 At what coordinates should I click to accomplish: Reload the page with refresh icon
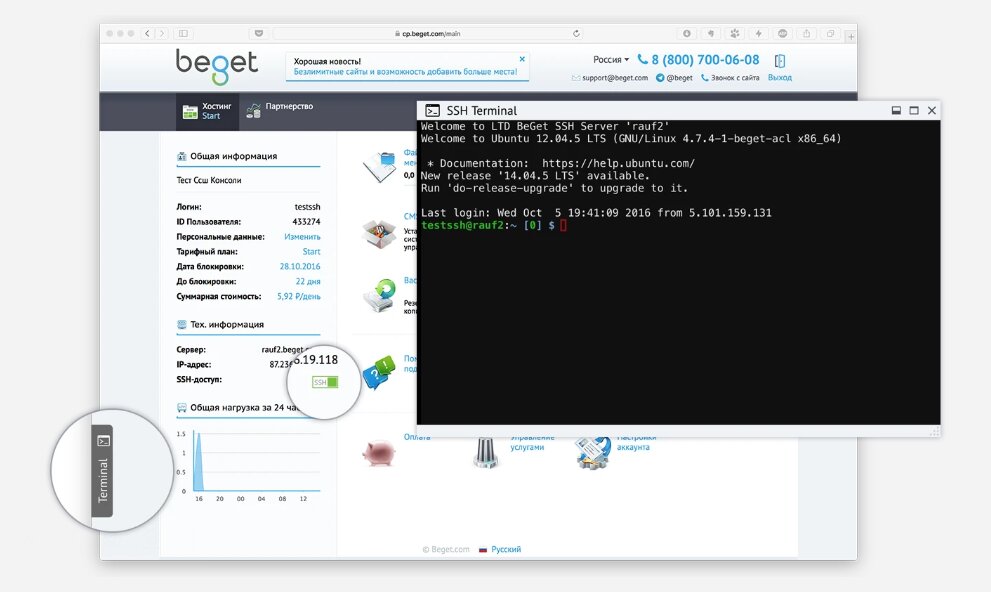[x=576, y=33]
